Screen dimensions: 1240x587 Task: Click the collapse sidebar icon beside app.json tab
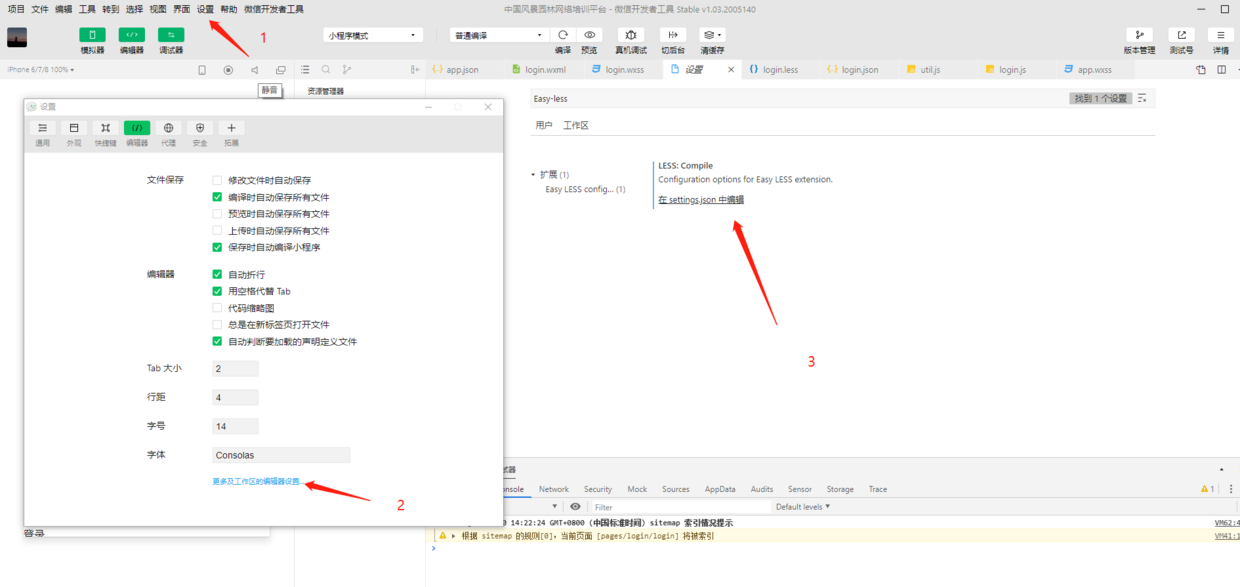pyautogui.click(x=415, y=70)
